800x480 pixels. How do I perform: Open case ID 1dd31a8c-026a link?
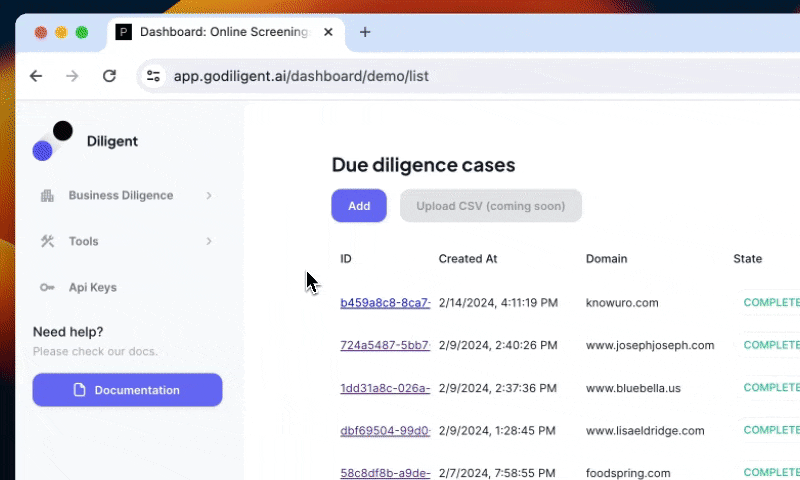click(385, 387)
